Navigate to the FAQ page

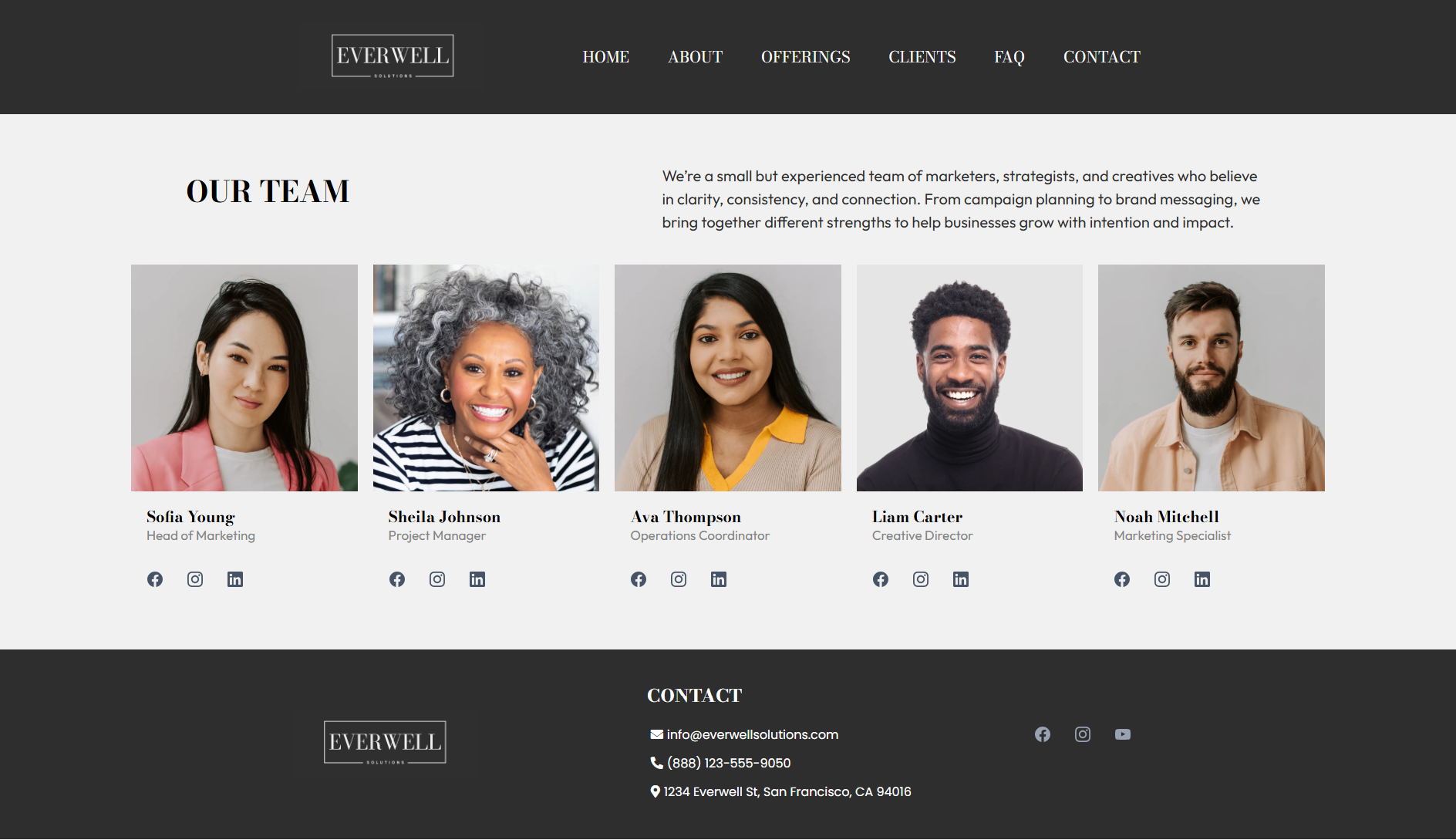point(1009,57)
